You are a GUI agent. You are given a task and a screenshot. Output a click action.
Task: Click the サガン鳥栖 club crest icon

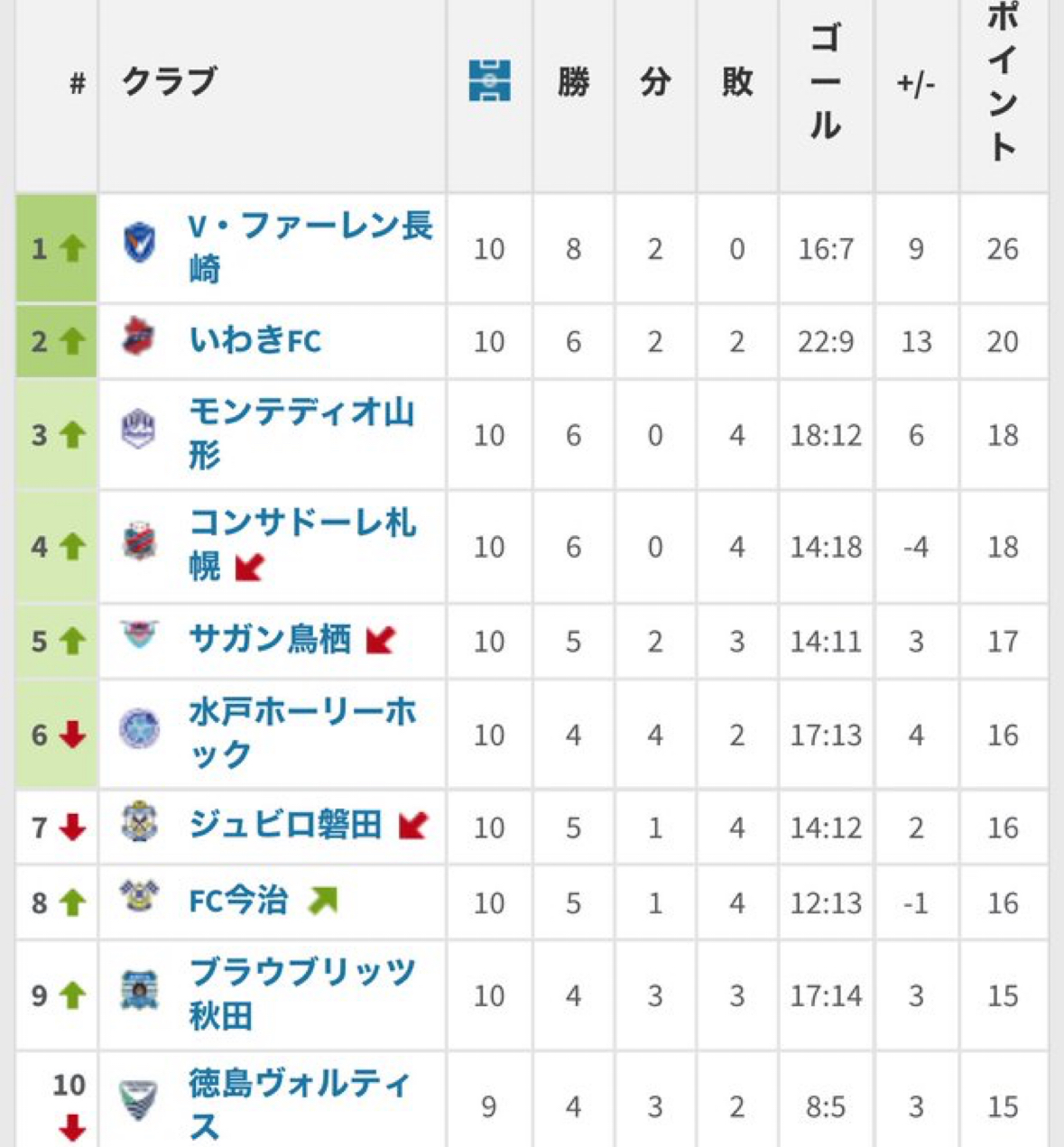tap(139, 634)
